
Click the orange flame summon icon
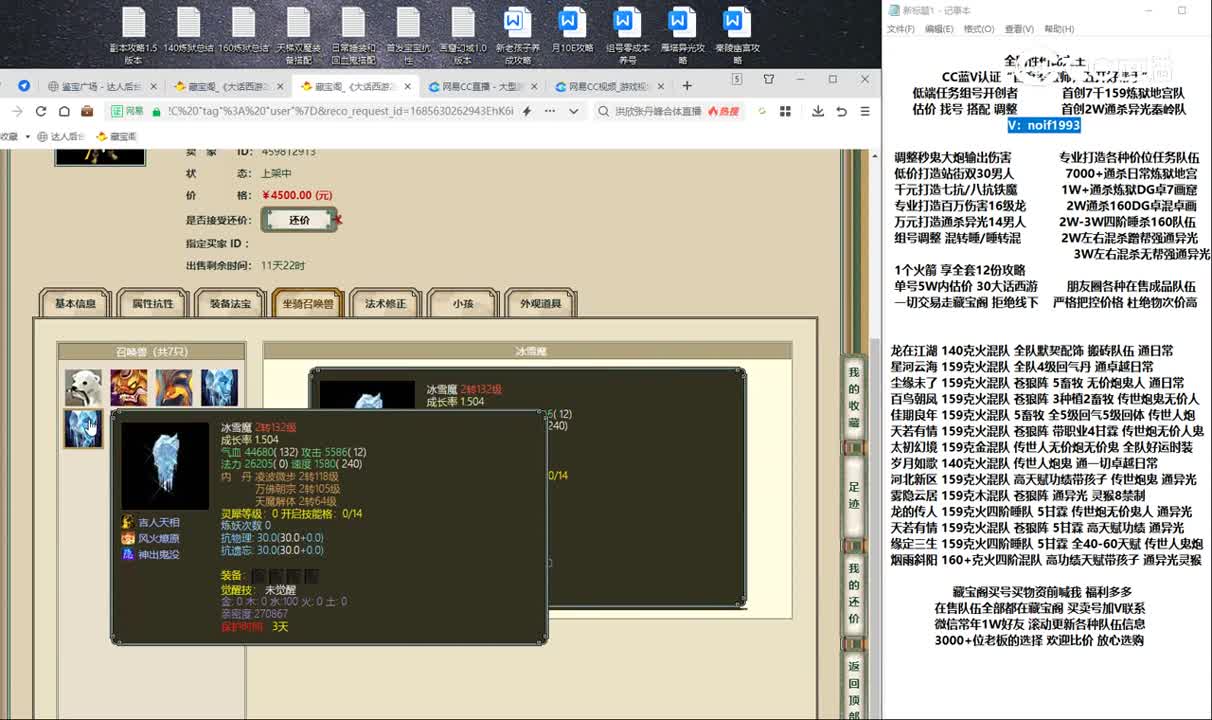pos(174,387)
